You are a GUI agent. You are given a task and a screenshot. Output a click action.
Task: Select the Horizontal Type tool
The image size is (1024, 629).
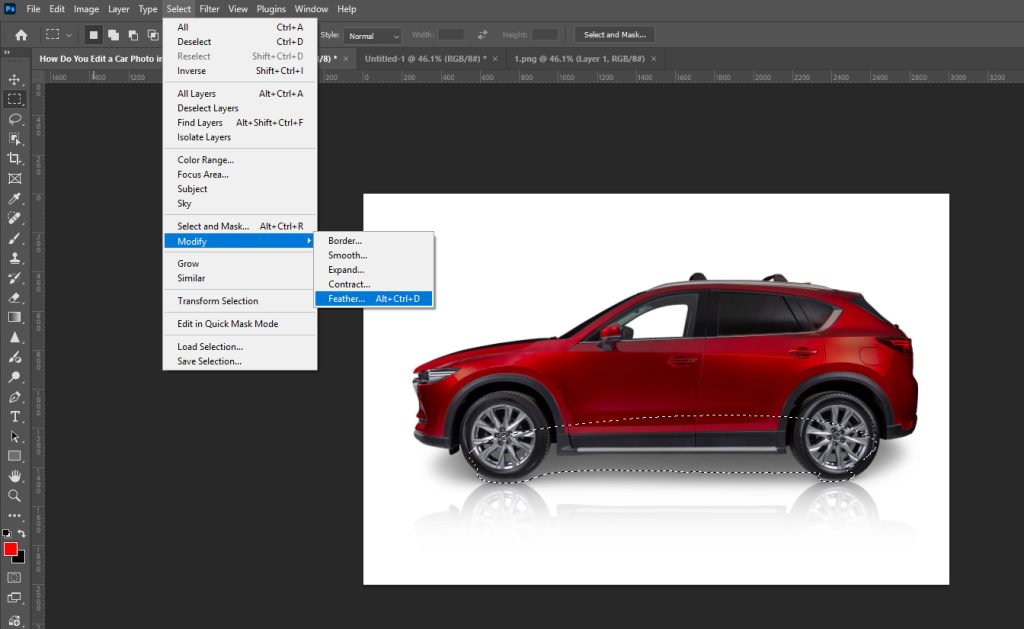coord(15,416)
